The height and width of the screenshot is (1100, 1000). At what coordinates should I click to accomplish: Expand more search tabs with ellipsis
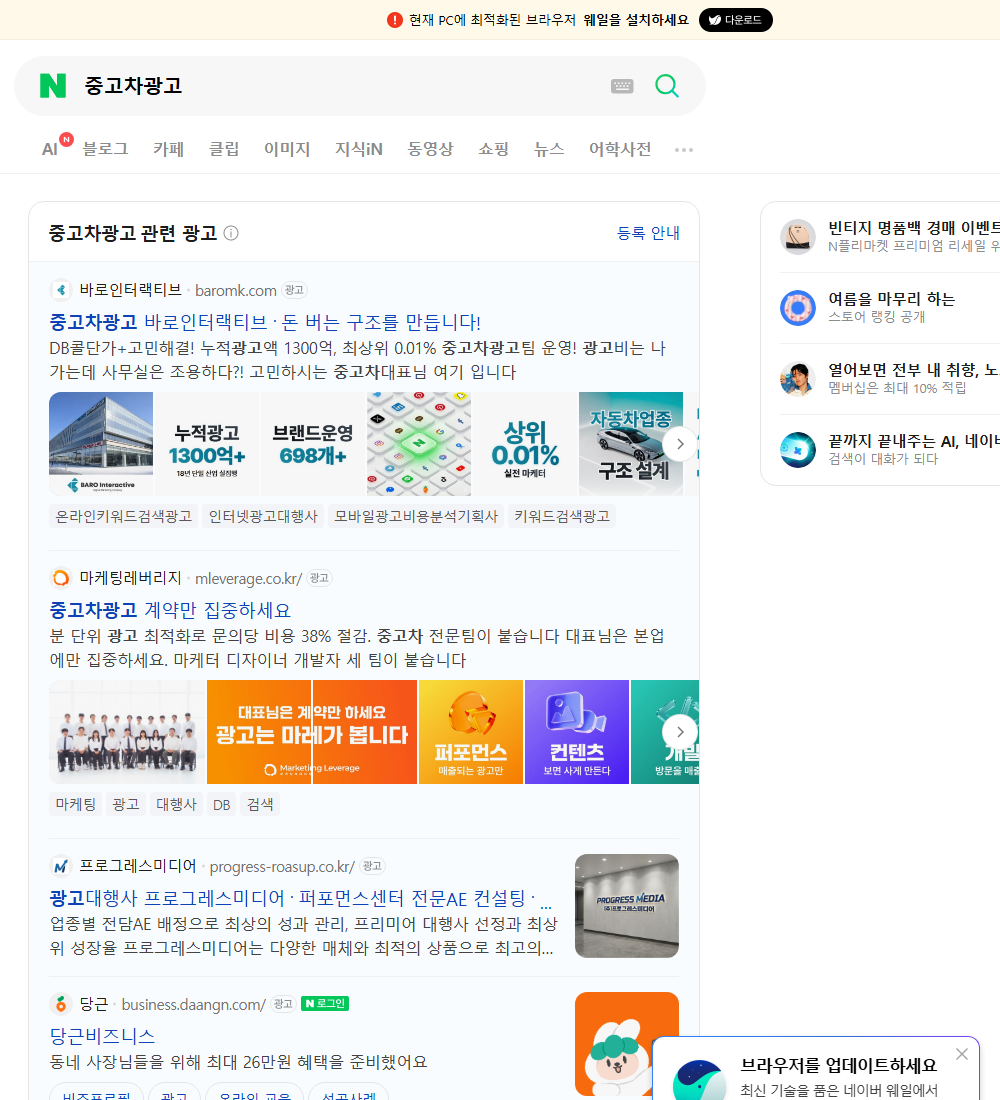coord(684,149)
